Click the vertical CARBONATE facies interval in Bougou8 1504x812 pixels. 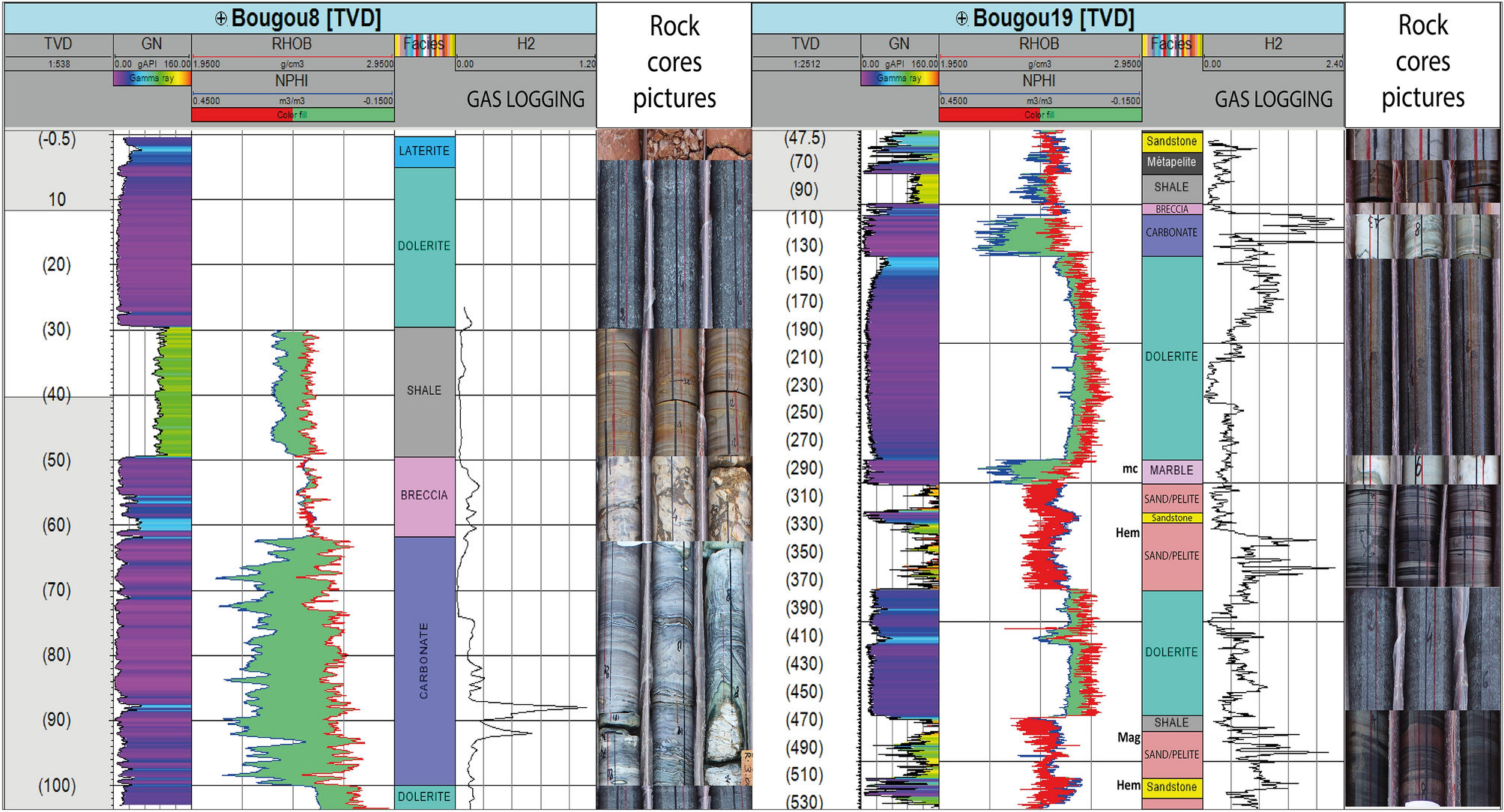424,660
